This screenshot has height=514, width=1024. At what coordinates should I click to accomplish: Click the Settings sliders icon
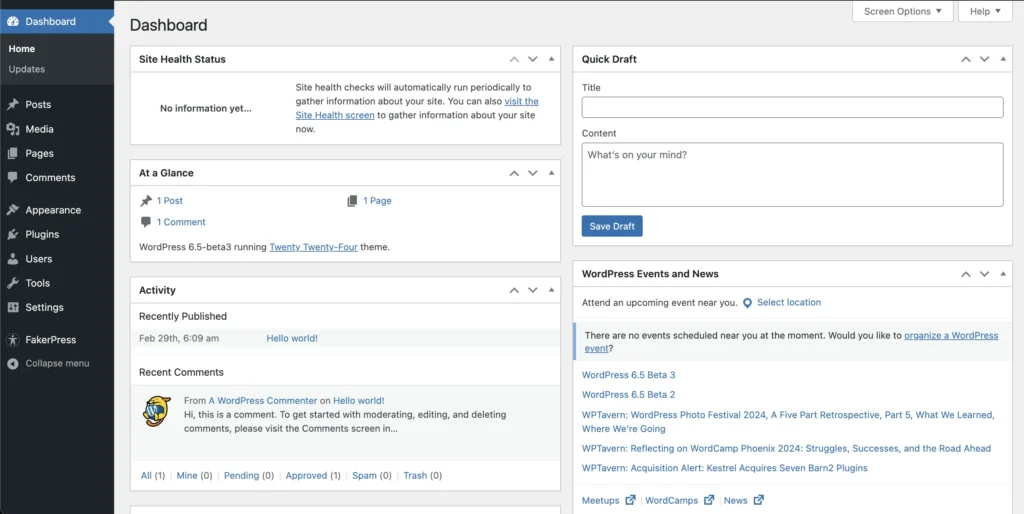tap(13, 307)
